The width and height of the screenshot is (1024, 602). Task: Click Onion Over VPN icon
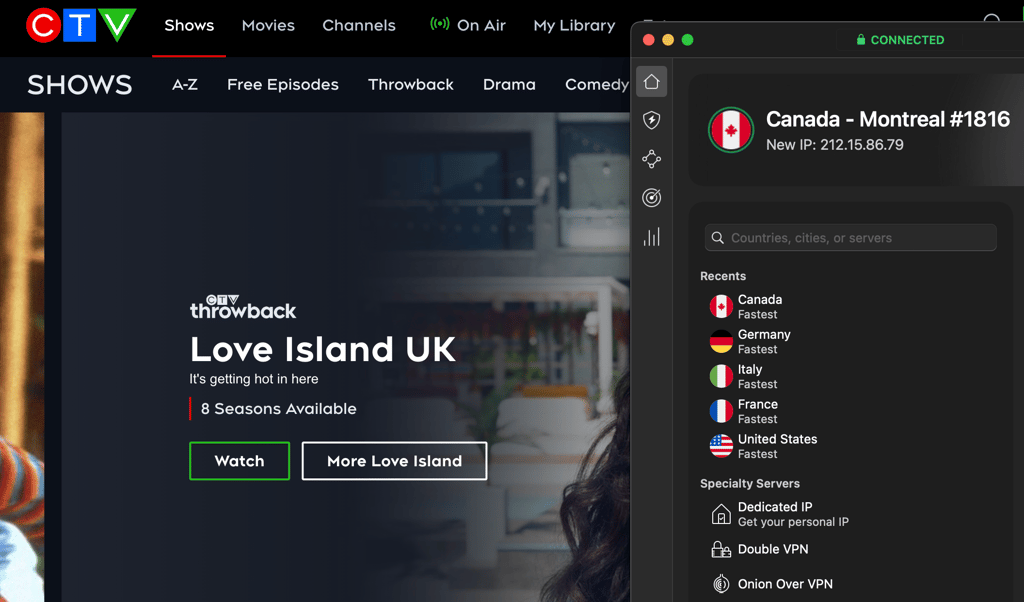pos(721,584)
